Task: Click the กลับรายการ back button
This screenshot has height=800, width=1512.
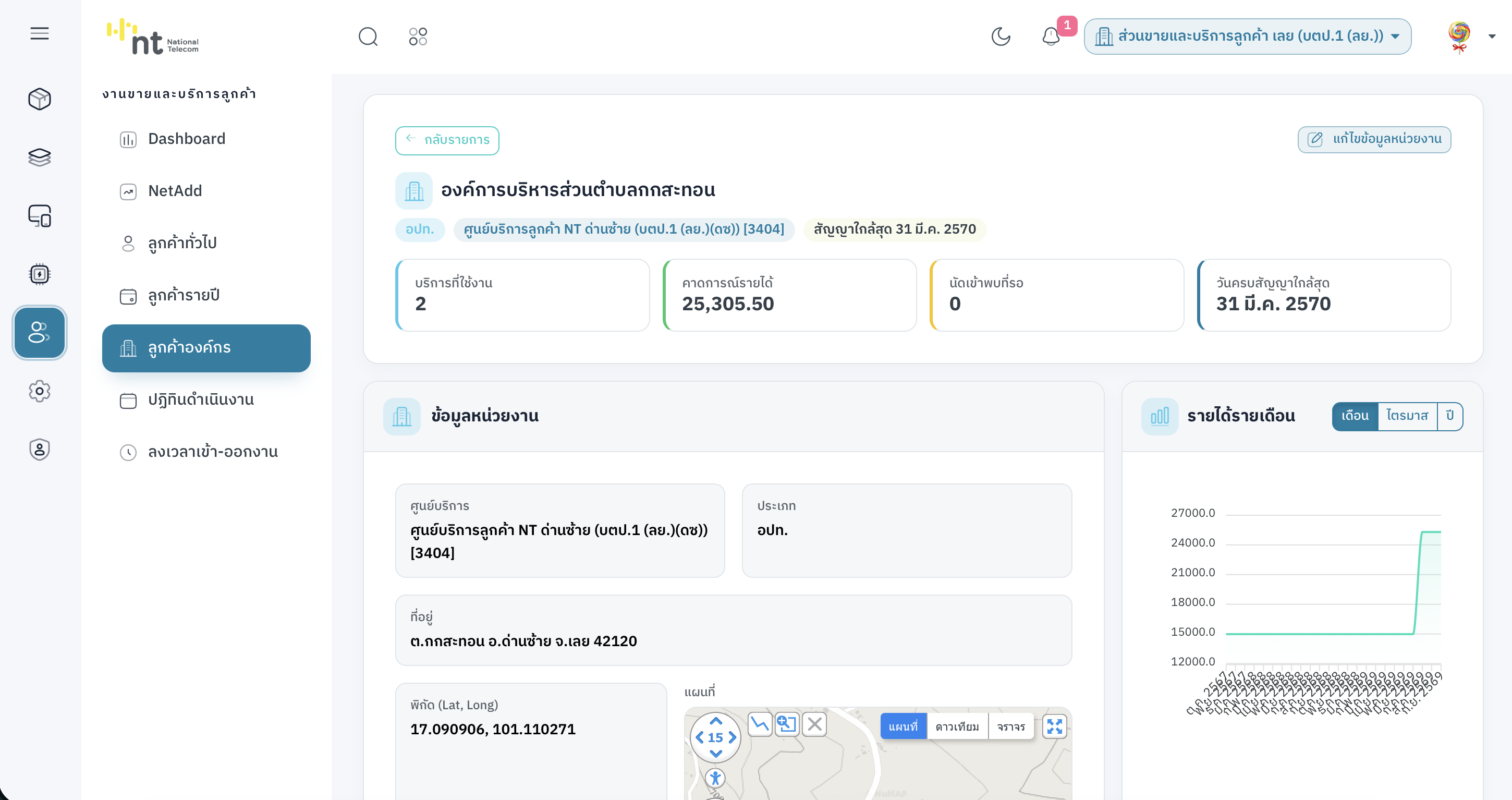Action: coord(447,140)
